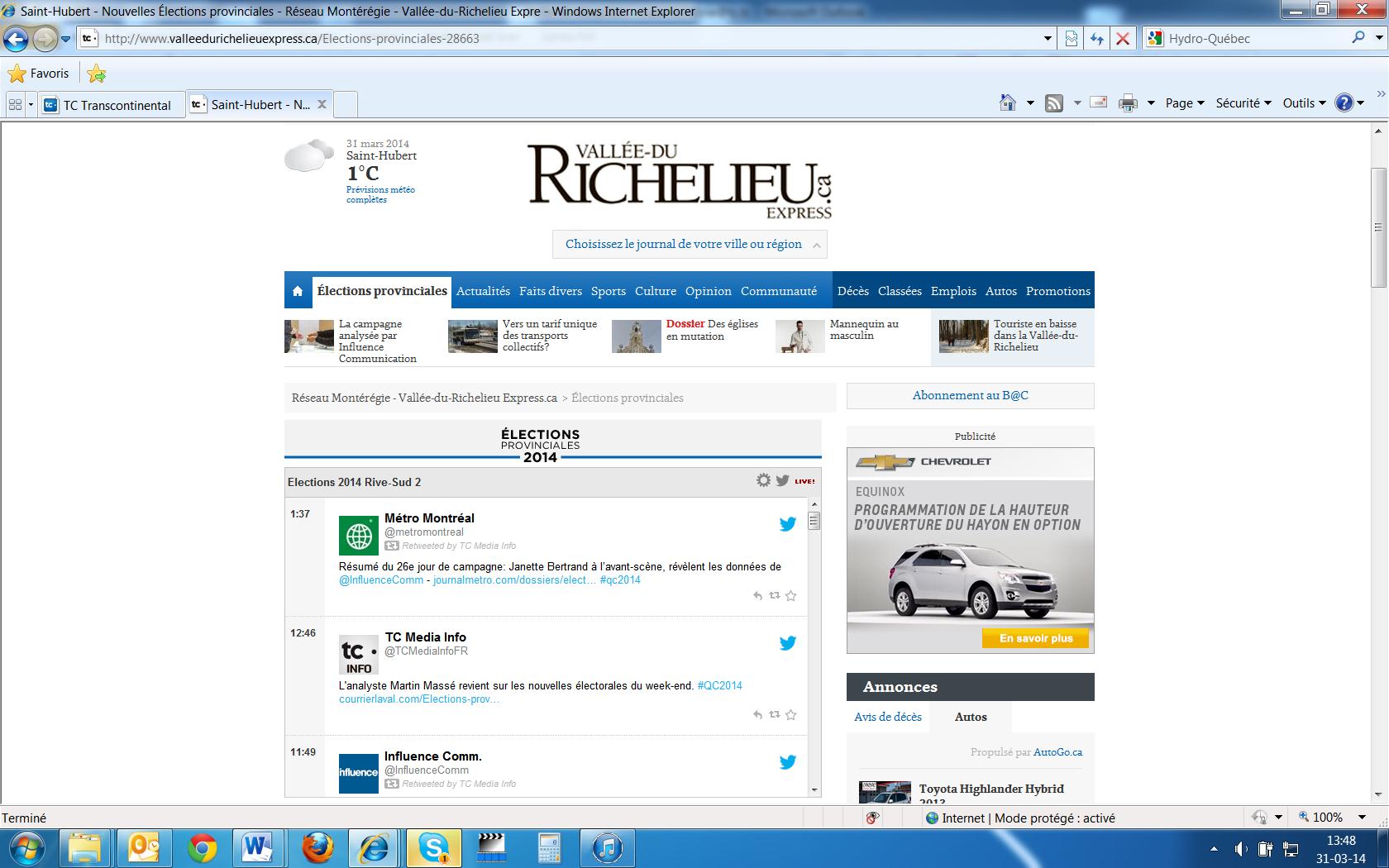
Task: Open the Page menu
Action: click(1185, 103)
